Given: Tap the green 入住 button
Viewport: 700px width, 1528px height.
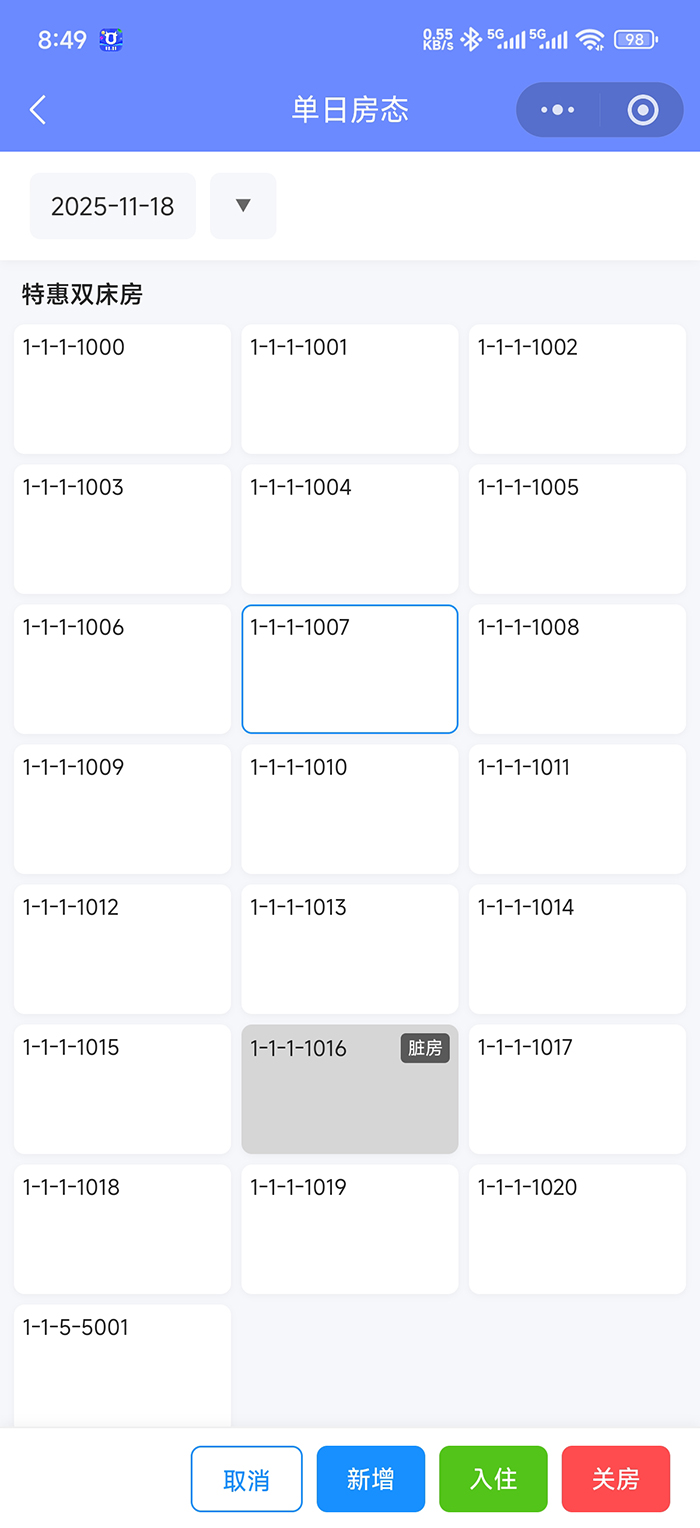Looking at the screenshot, I should 493,1479.
